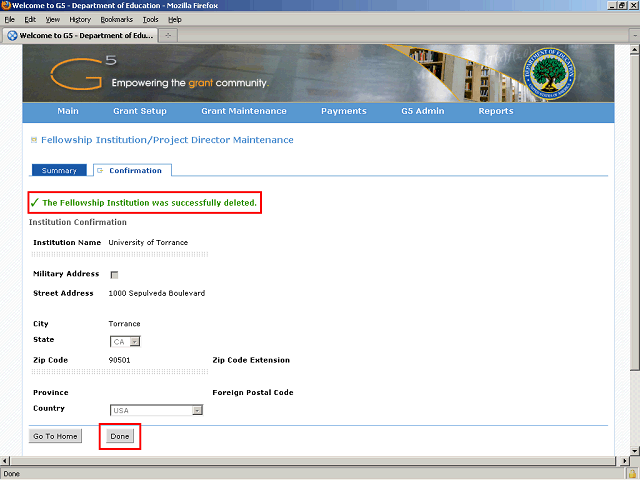Click the Department of Education seal
Screen dimensions: 640x480
coord(549,73)
